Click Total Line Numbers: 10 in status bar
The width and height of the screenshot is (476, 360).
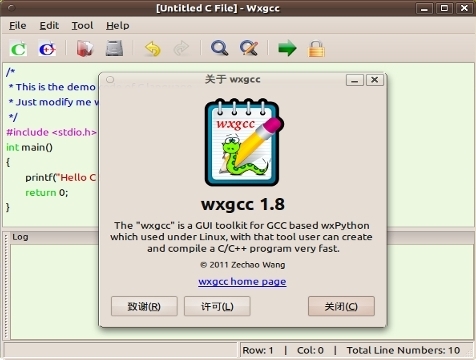point(403,350)
